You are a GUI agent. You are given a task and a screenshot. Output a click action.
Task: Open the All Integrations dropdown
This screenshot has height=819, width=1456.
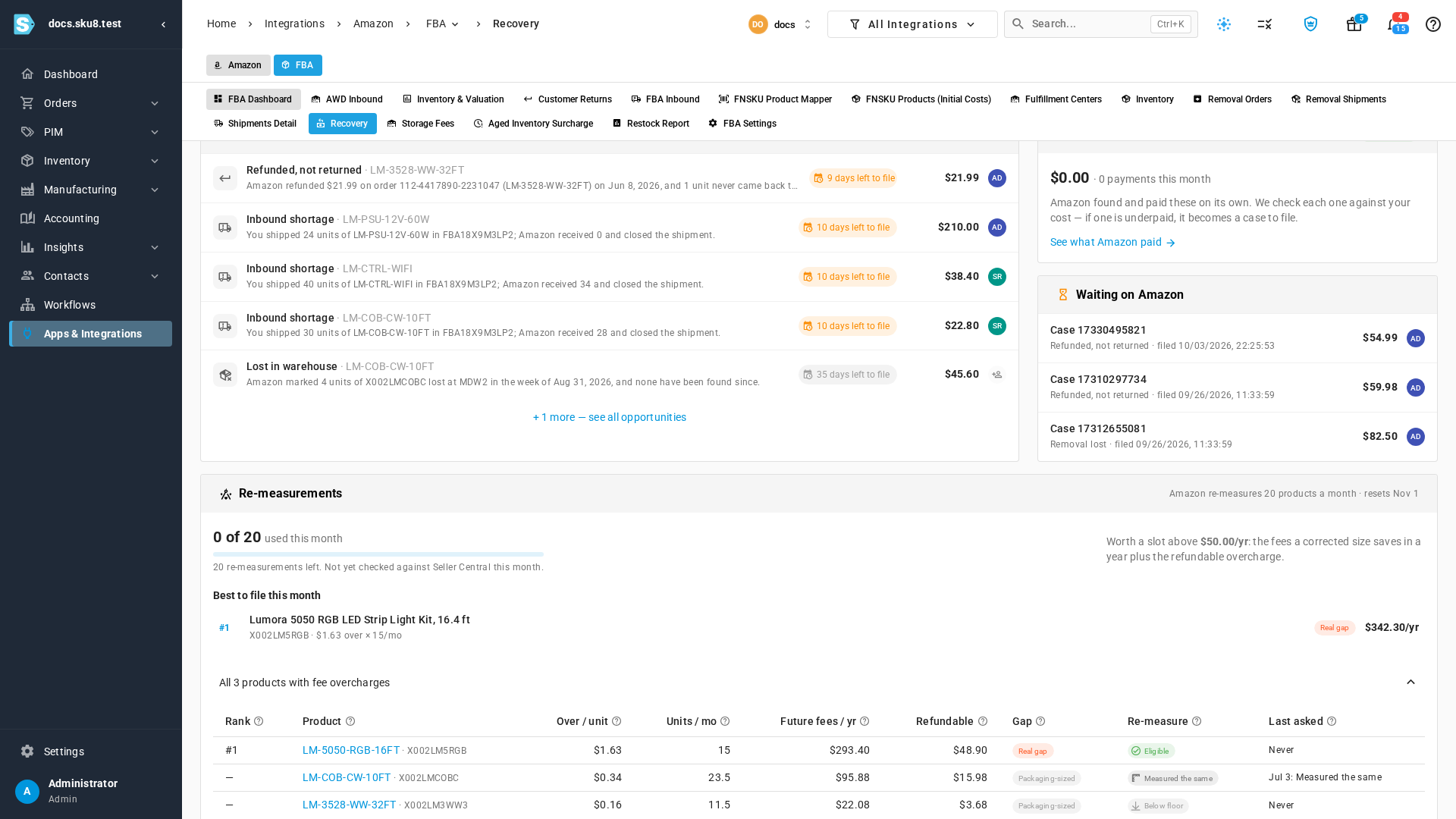912,24
